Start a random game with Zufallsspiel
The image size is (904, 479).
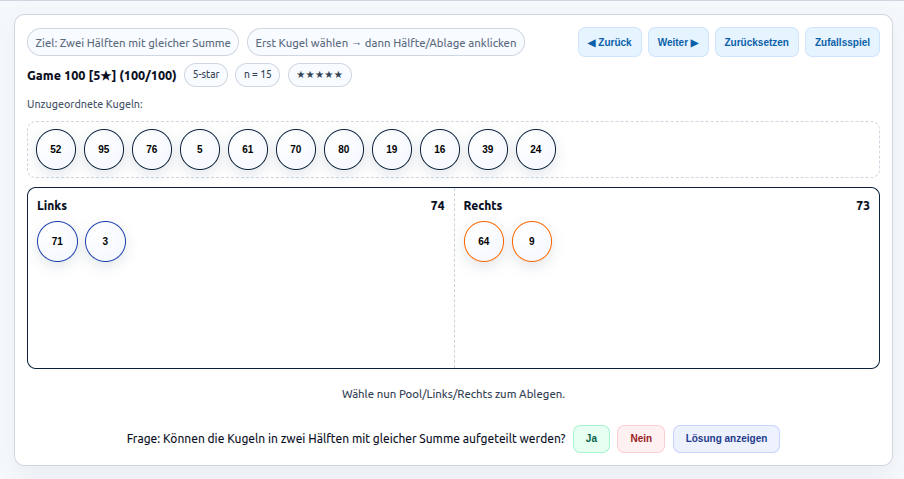(842, 43)
